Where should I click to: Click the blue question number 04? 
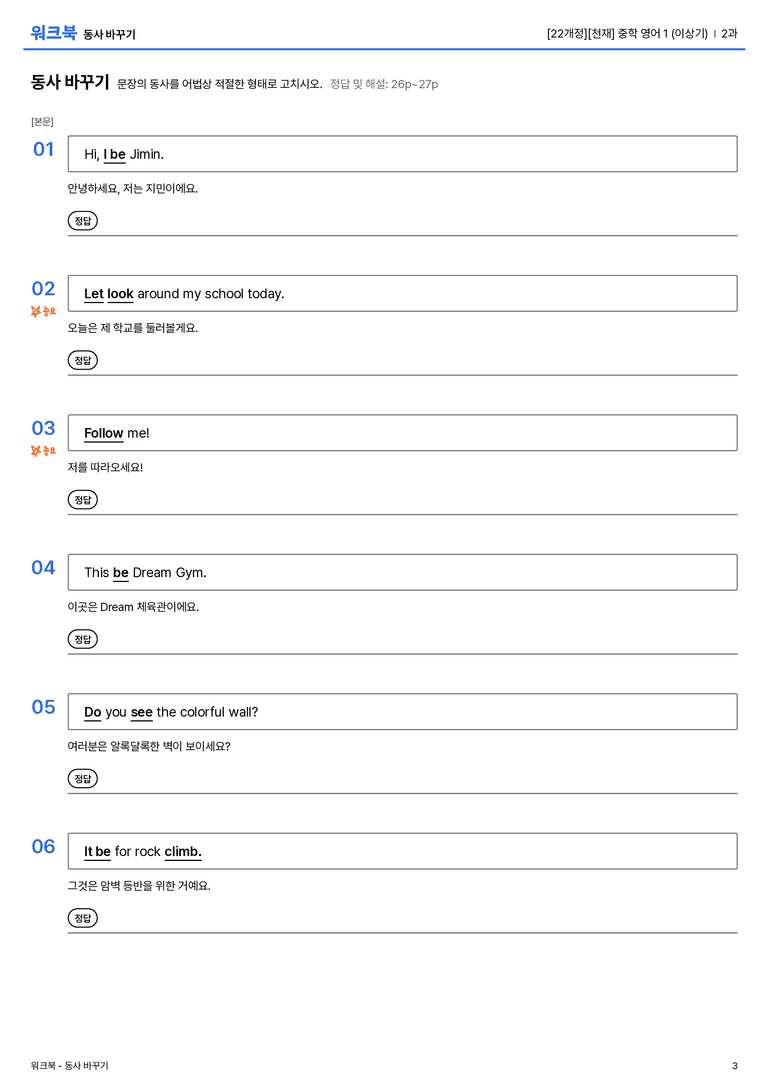coord(43,567)
